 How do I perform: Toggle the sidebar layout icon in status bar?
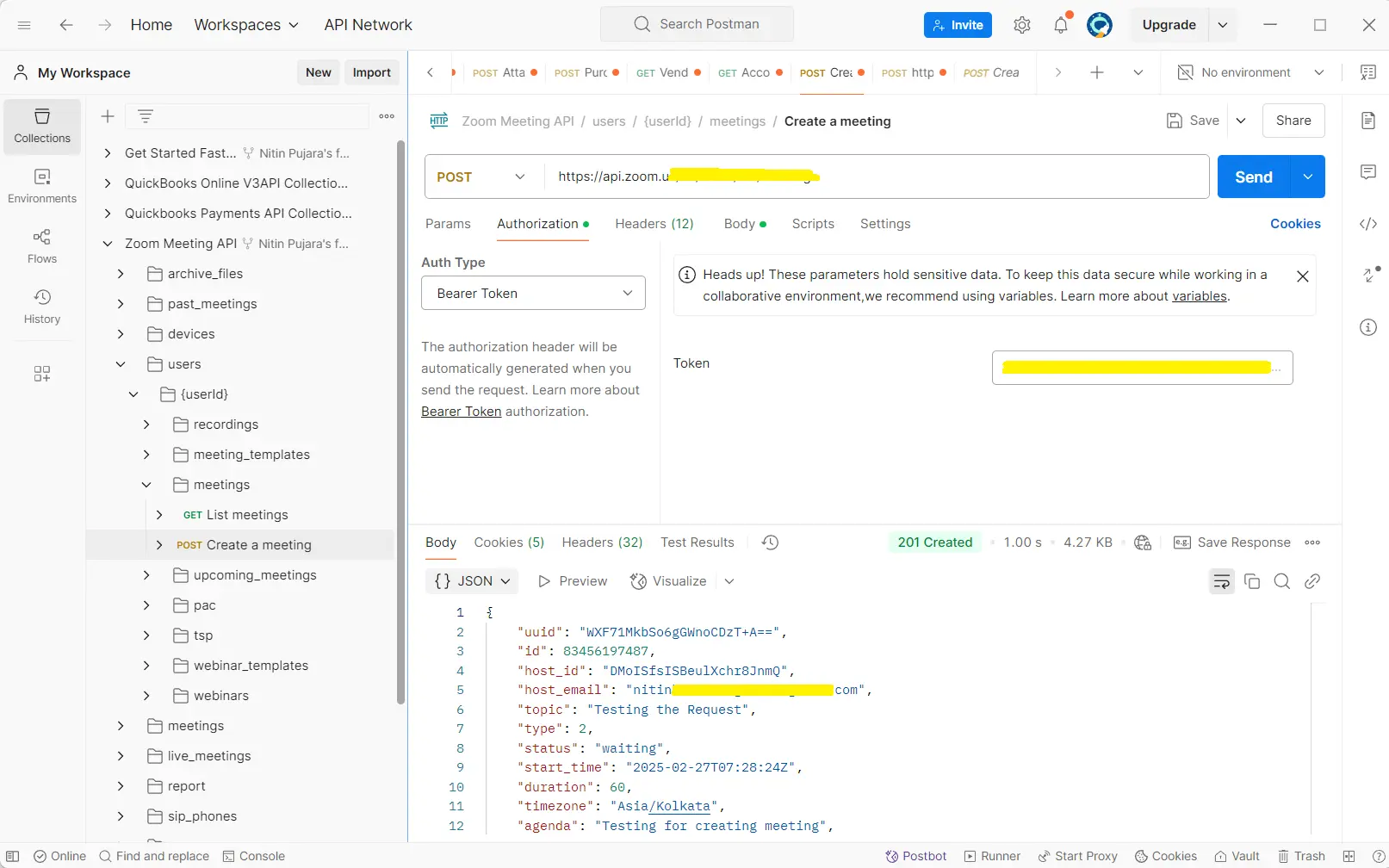point(13,856)
